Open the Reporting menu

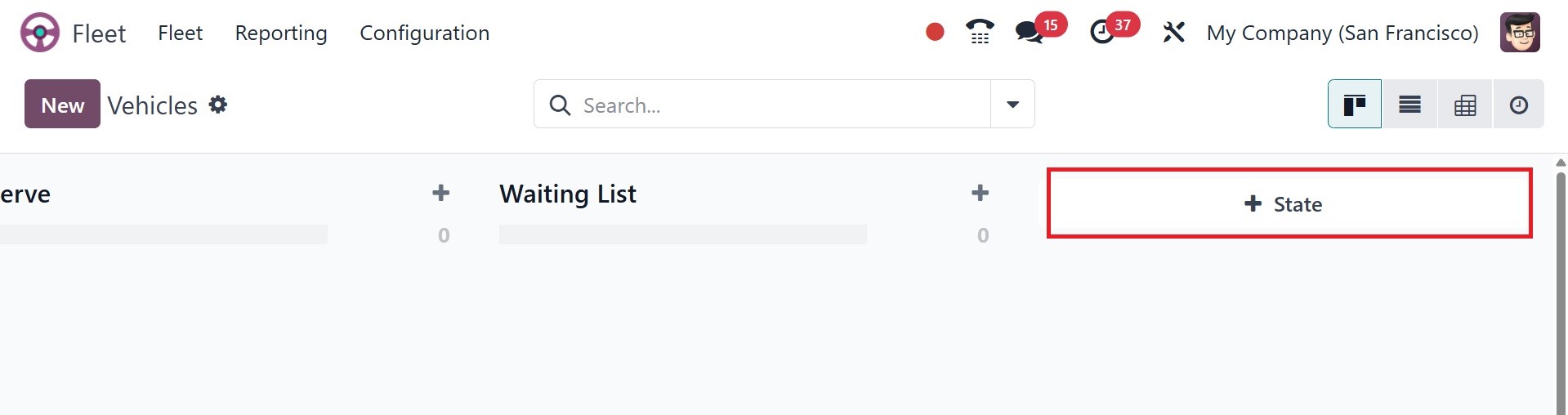click(x=281, y=33)
